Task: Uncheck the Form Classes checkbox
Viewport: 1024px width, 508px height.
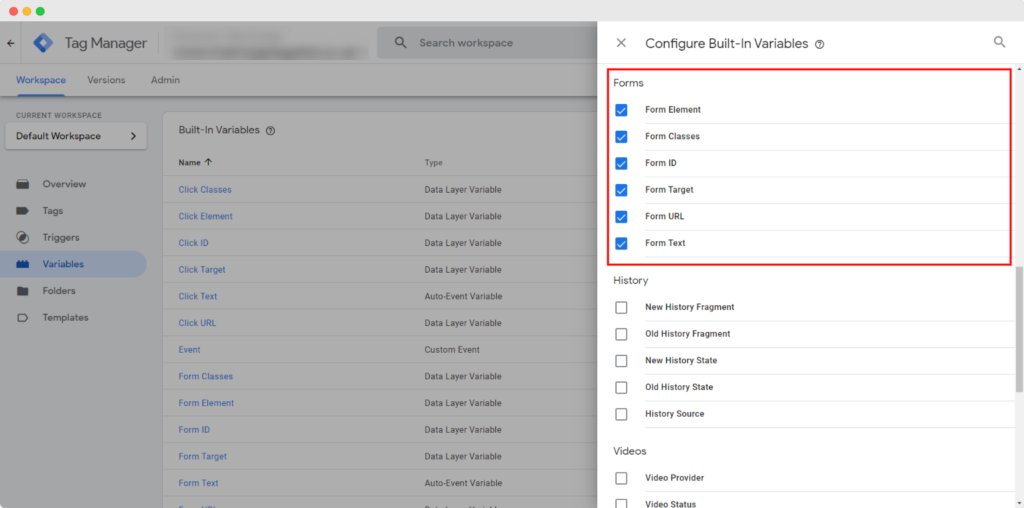Action: tap(621, 137)
